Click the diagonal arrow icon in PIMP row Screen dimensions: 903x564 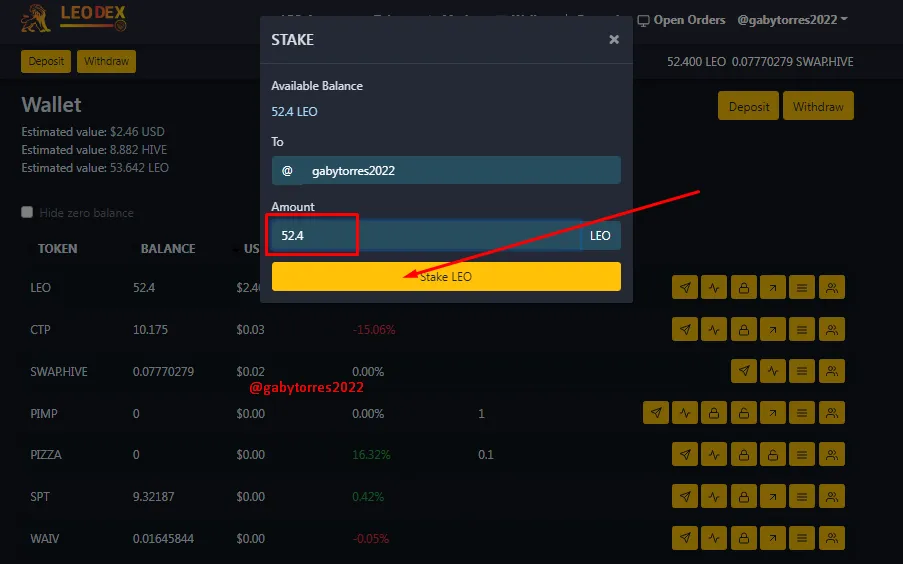(x=773, y=412)
